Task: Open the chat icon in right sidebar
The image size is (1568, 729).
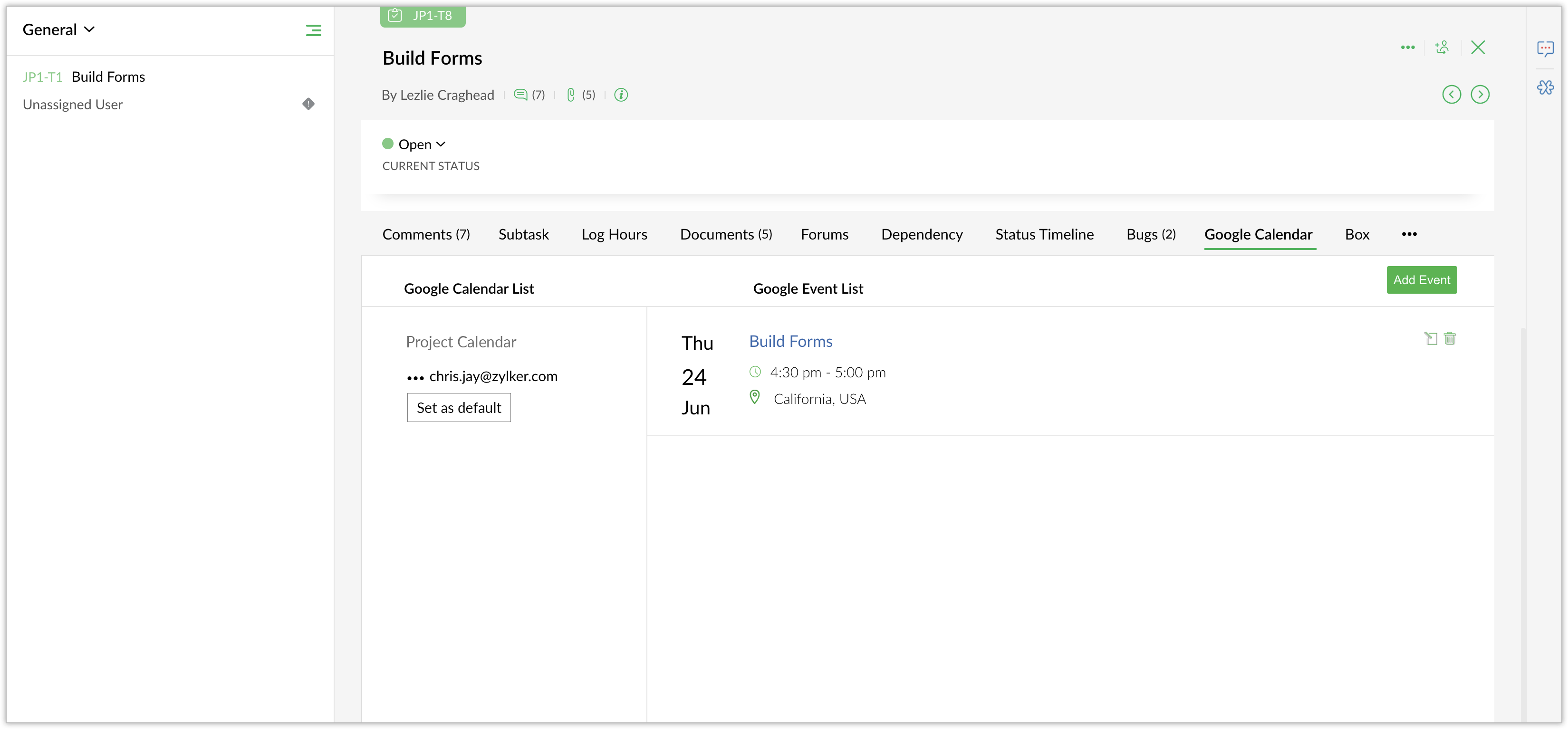Action: click(x=1545, y=48)
